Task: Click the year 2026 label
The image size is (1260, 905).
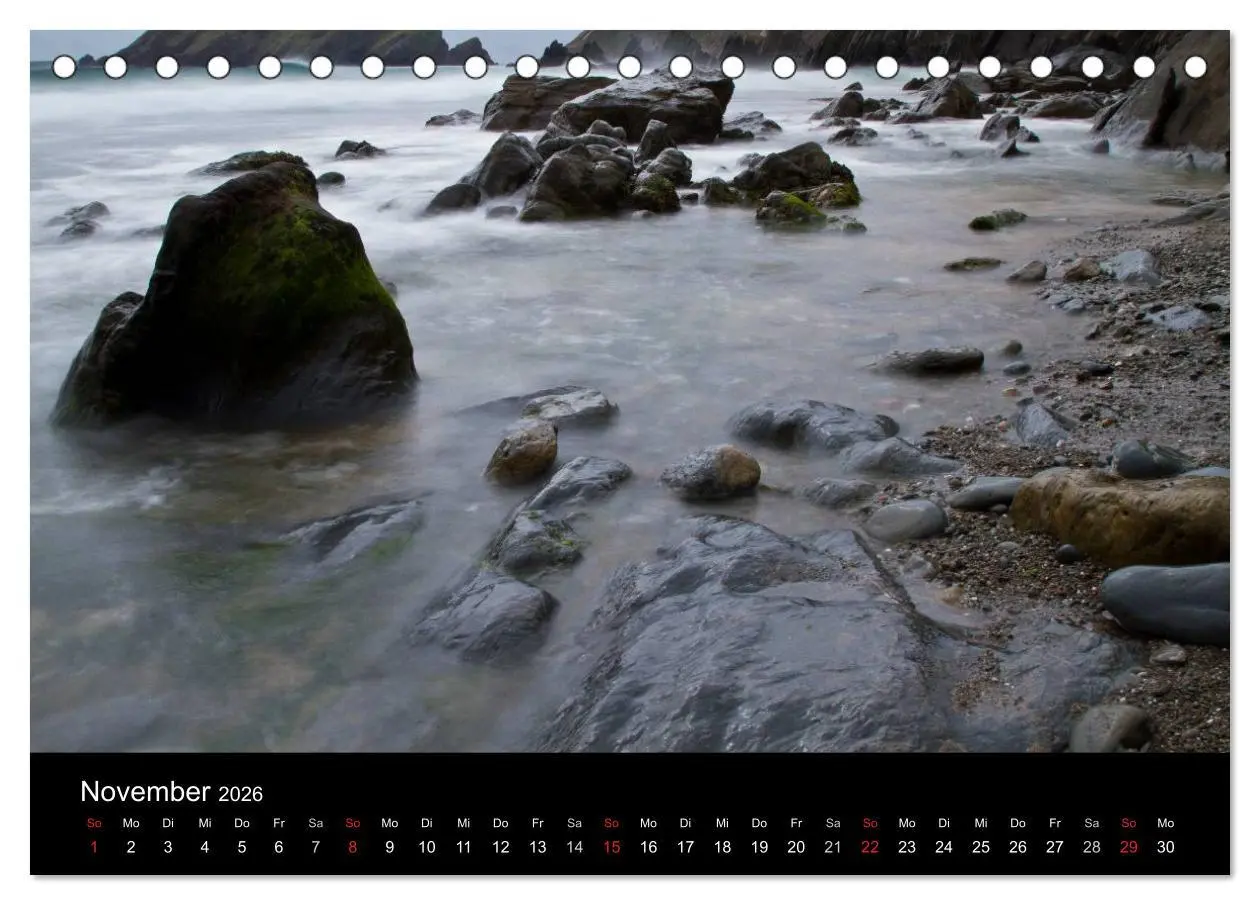Action: click(241, 794)
